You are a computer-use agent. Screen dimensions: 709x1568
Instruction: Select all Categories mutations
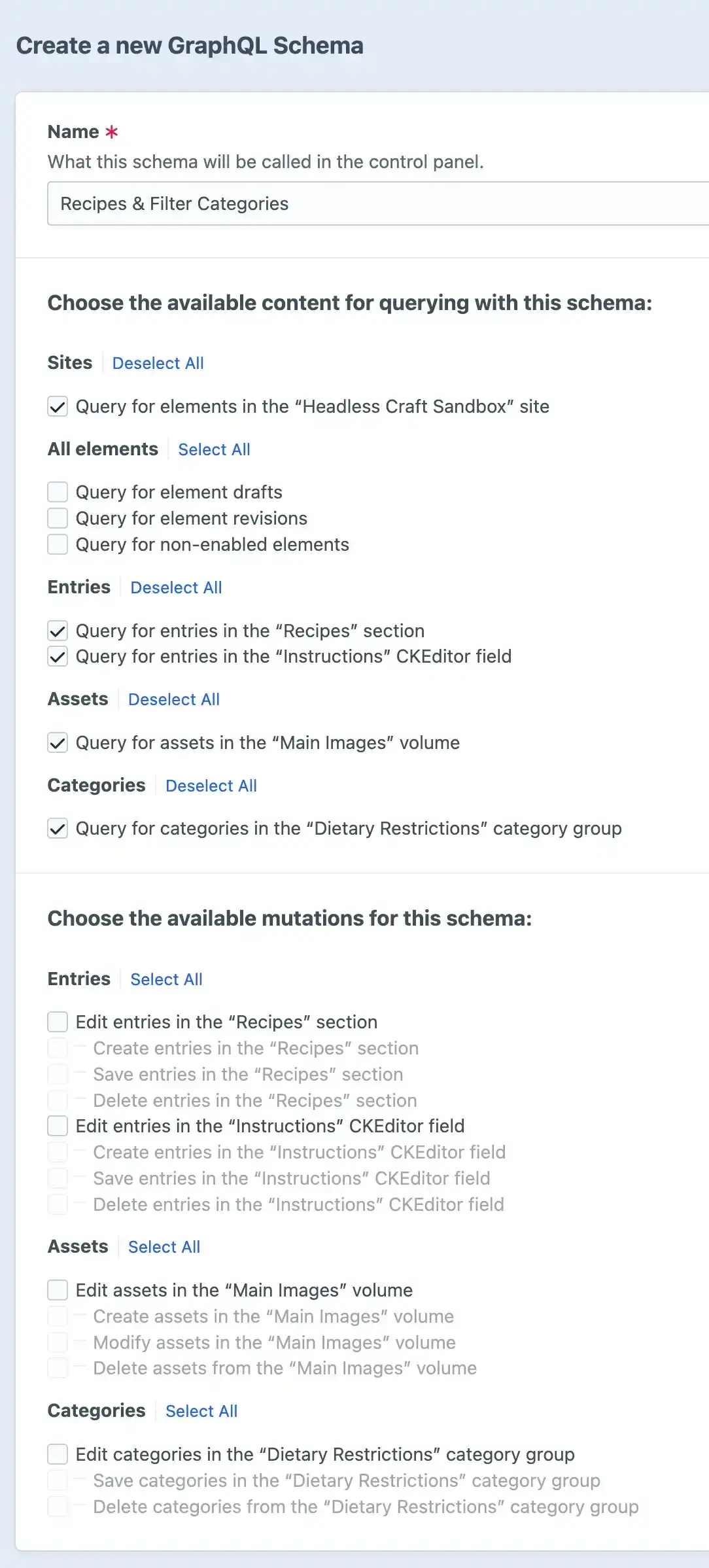coord(201,1411)
